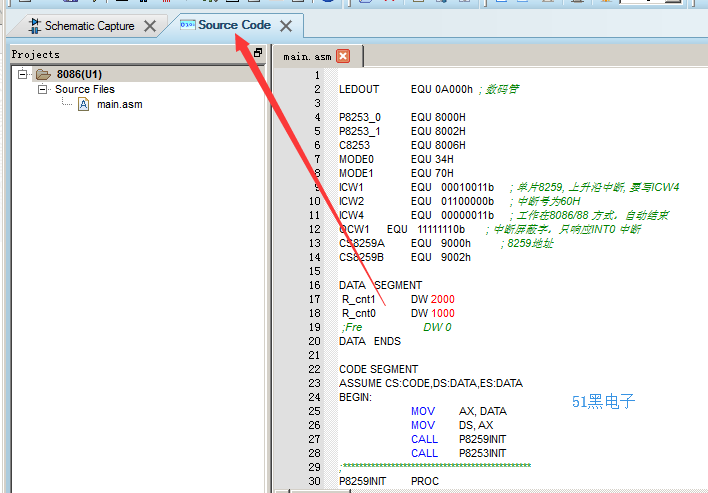Collapse the Source Files node
Viewport: 708px width, 493px height.
(x=42, y=89)
